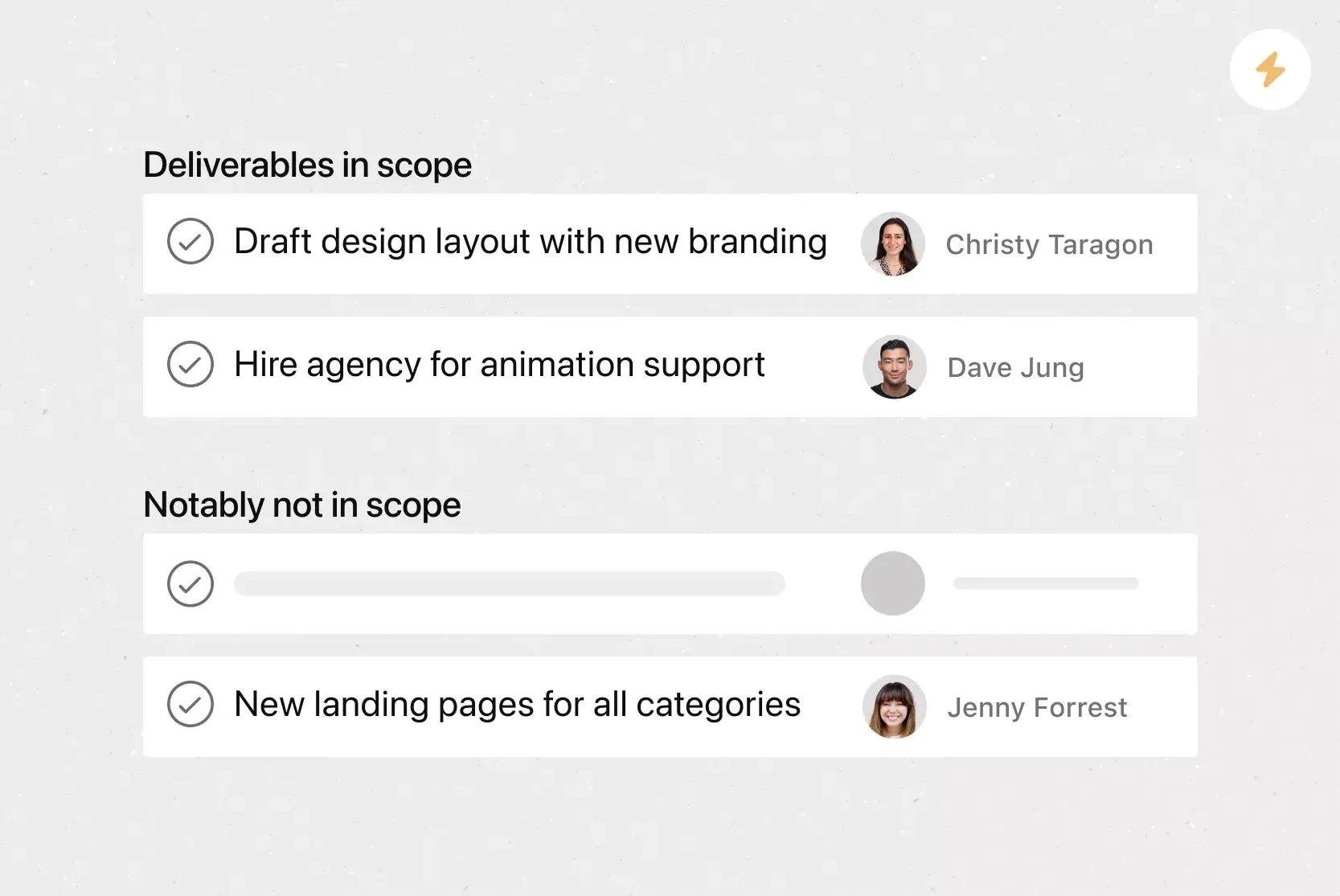Select the "Deliverables in scope" section heading
Image resolution: width=1340 pixels, height=896 pixels.
(307, 166)
